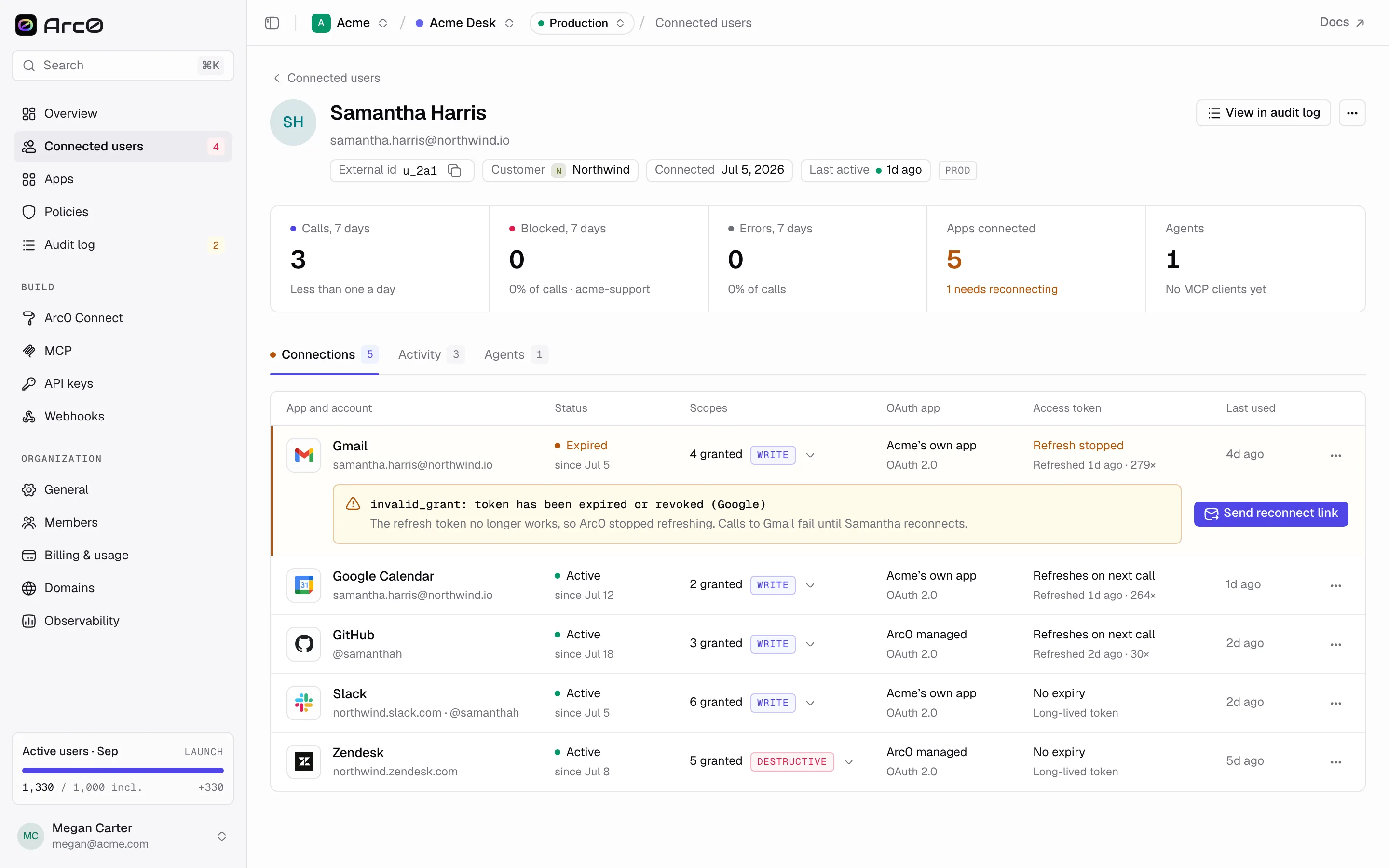1389x868 pixels.
Task: Click the Policies shield icon
Action: pos(29,212)
